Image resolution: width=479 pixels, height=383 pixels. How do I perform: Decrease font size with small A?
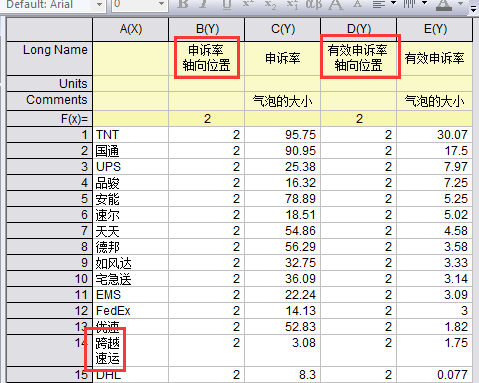click(x=358, y=4)
